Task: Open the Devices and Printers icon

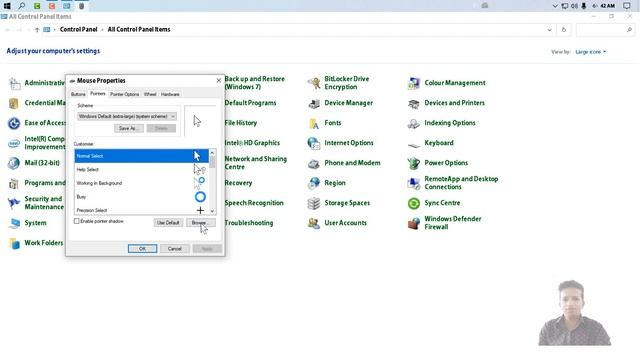Action: tap(413, 103)
